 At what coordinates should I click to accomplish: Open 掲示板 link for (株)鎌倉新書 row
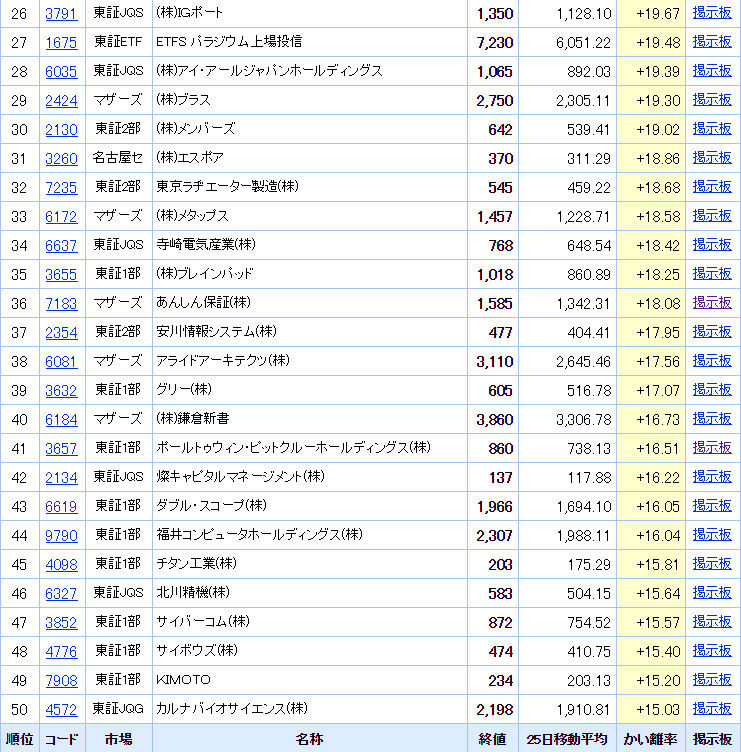pyautogui.click(x=712, y=419)
